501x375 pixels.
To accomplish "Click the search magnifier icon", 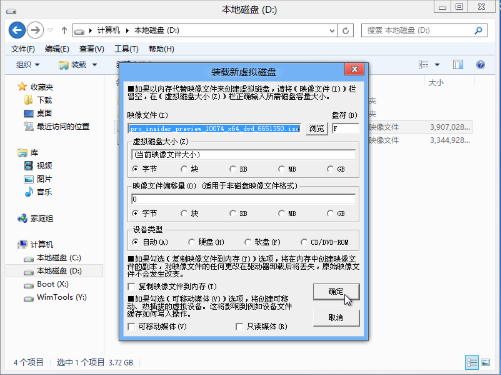I will (x=478, y=31).
